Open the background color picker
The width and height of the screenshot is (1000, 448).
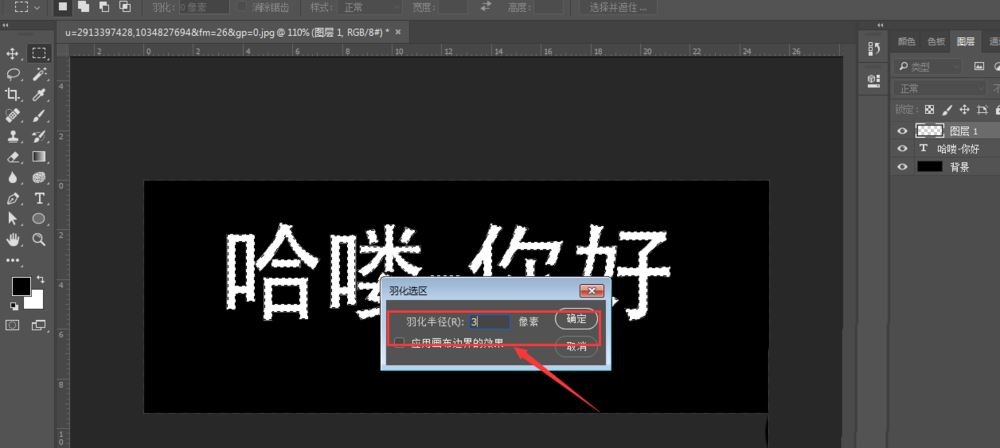pos(36,301)
